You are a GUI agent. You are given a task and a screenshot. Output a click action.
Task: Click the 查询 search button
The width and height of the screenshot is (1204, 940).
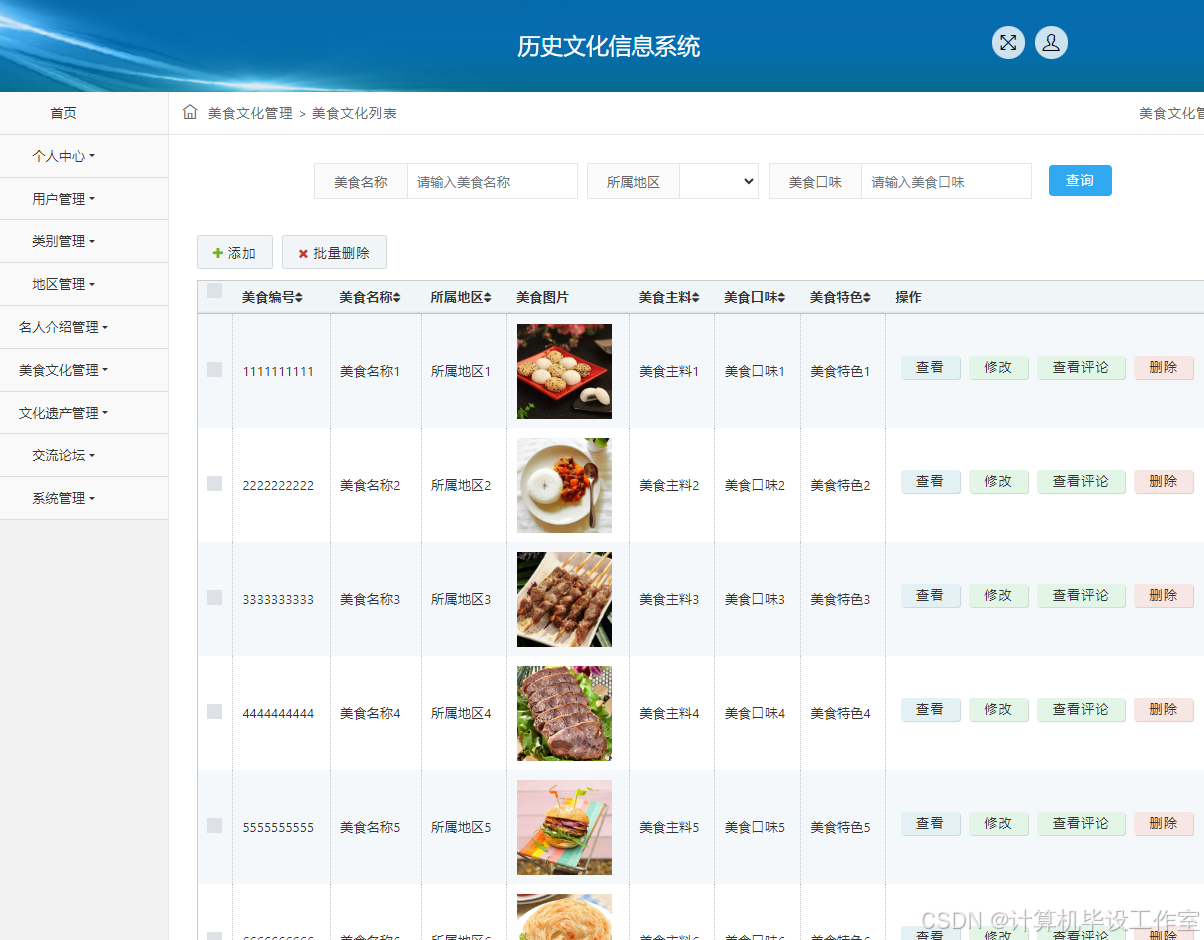[x=1080, y=180]
